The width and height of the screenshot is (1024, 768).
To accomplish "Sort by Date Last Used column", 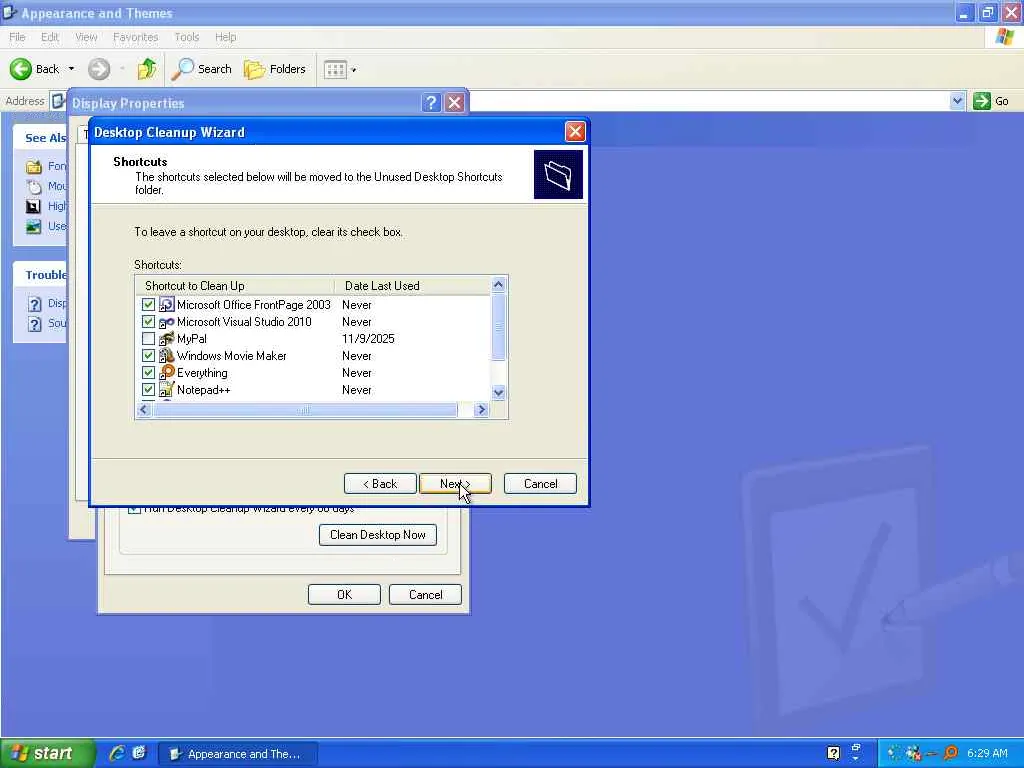I will [x=412, y=285].
